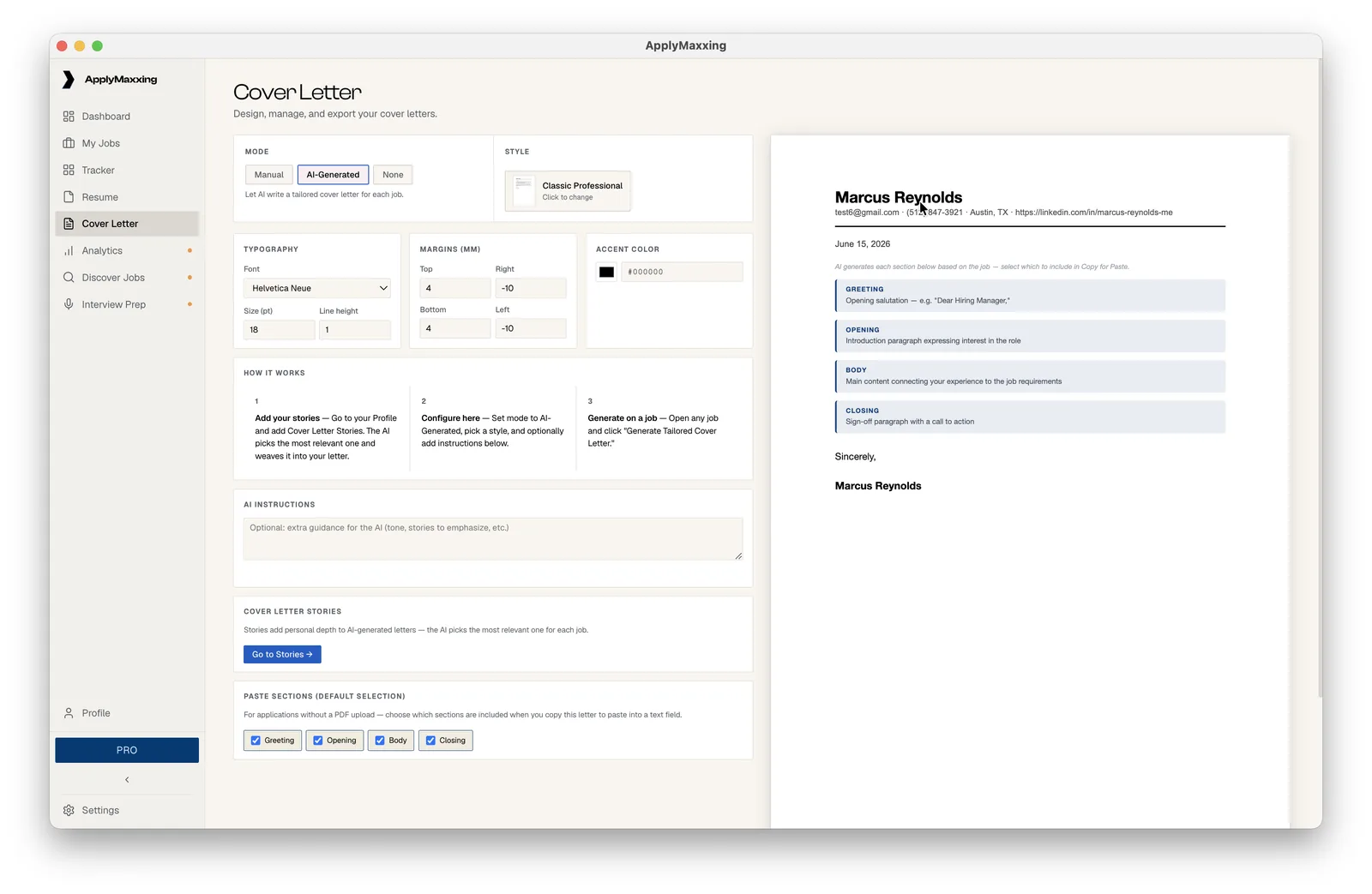The width and height of the screenshot is (1372, 894).
Task: Open the Resume page
Action: (127, 197)
